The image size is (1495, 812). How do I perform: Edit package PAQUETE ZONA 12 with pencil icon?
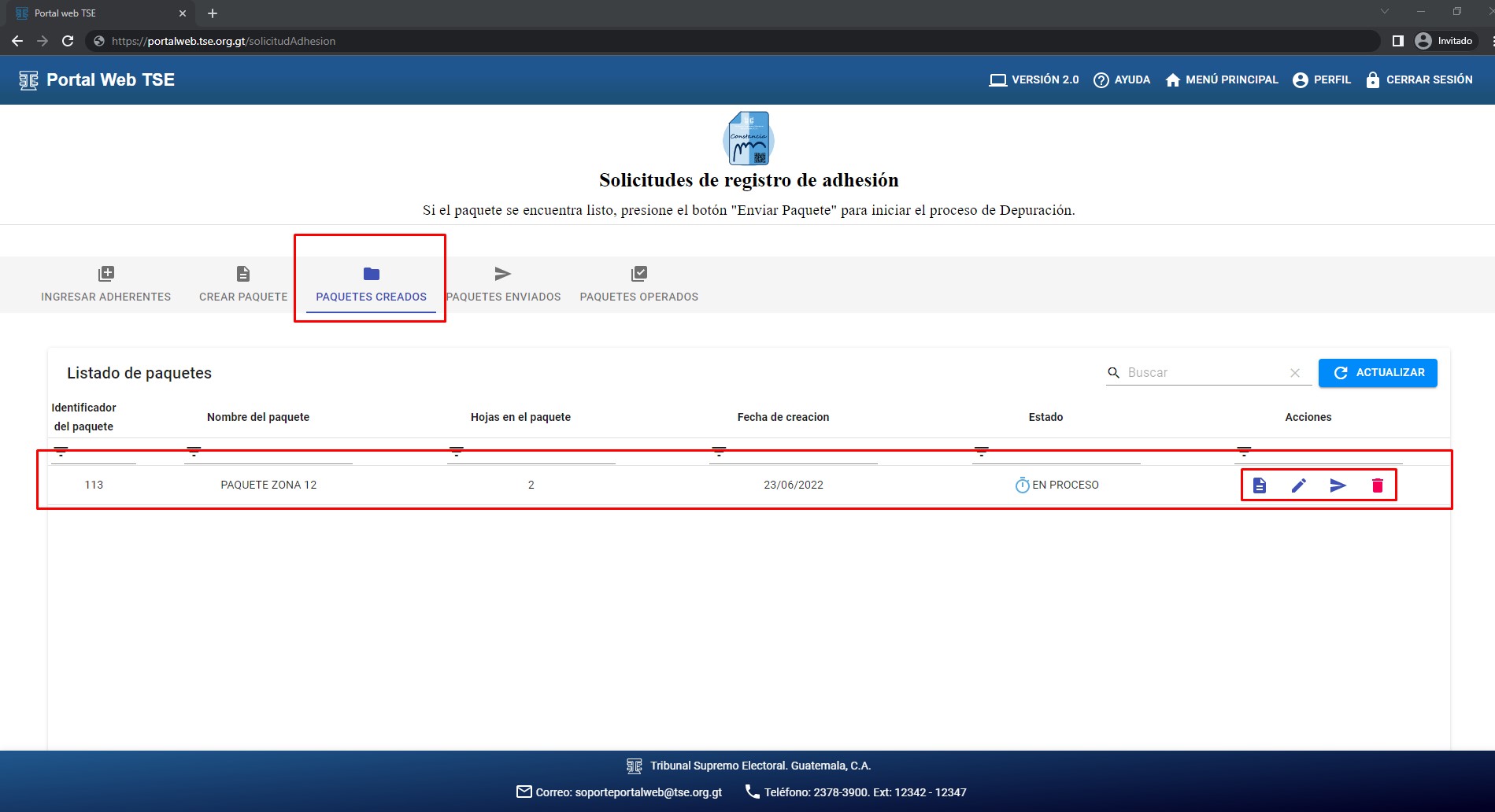1298,485
